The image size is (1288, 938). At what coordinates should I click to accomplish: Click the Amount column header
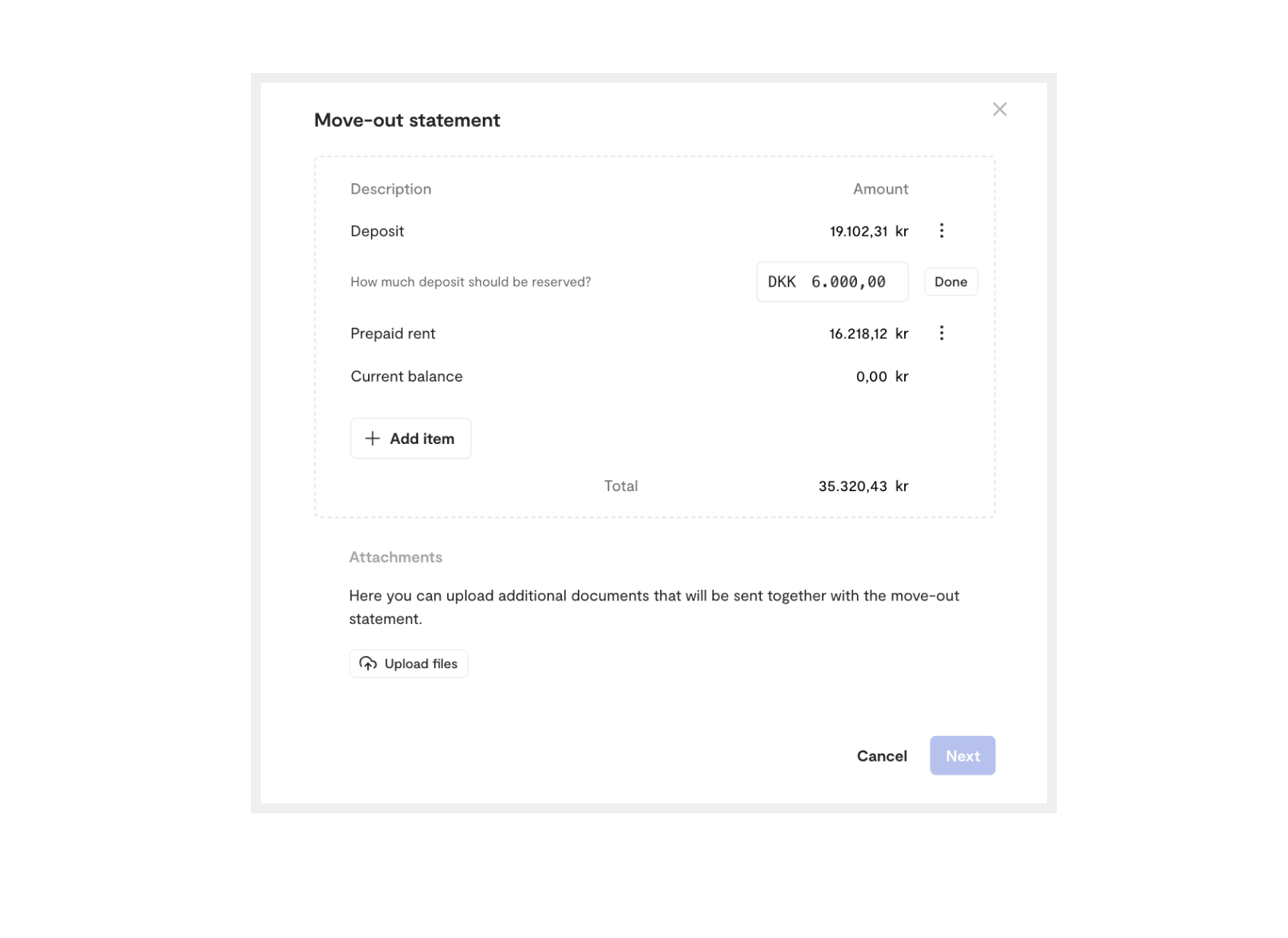click(880, 189)
